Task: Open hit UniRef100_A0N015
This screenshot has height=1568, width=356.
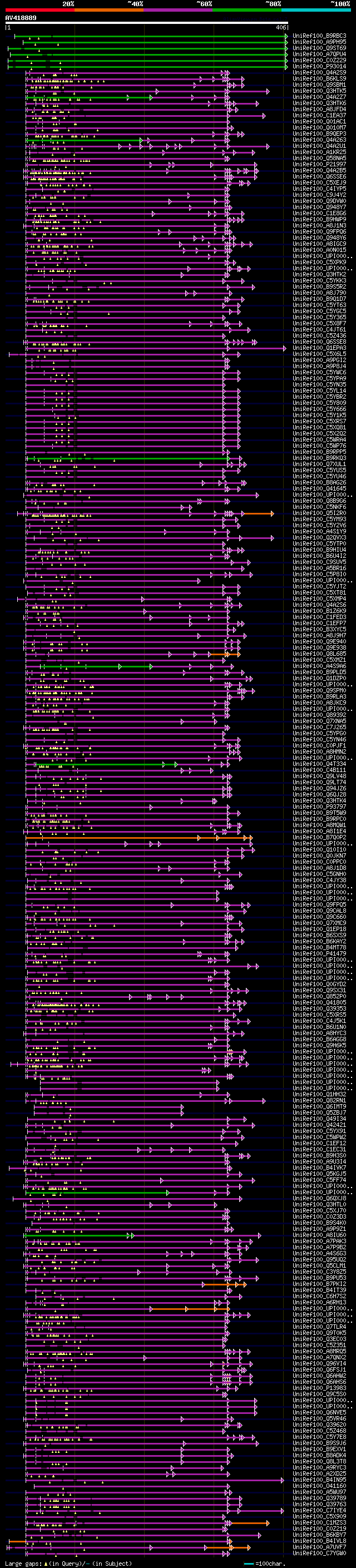Action: pyautogui.click(x=319, y=250)
